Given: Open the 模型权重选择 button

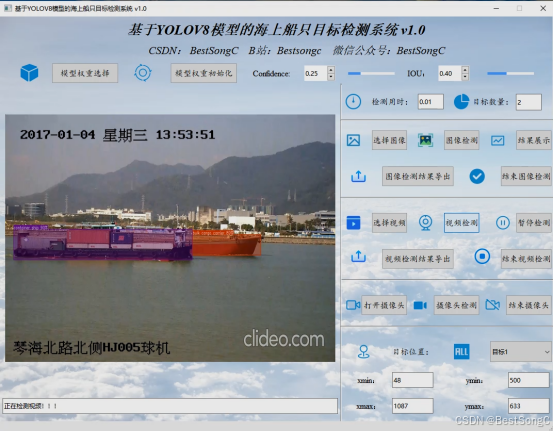Looking at the screenshot, I should pyautogui.click(x=85, y=73).
